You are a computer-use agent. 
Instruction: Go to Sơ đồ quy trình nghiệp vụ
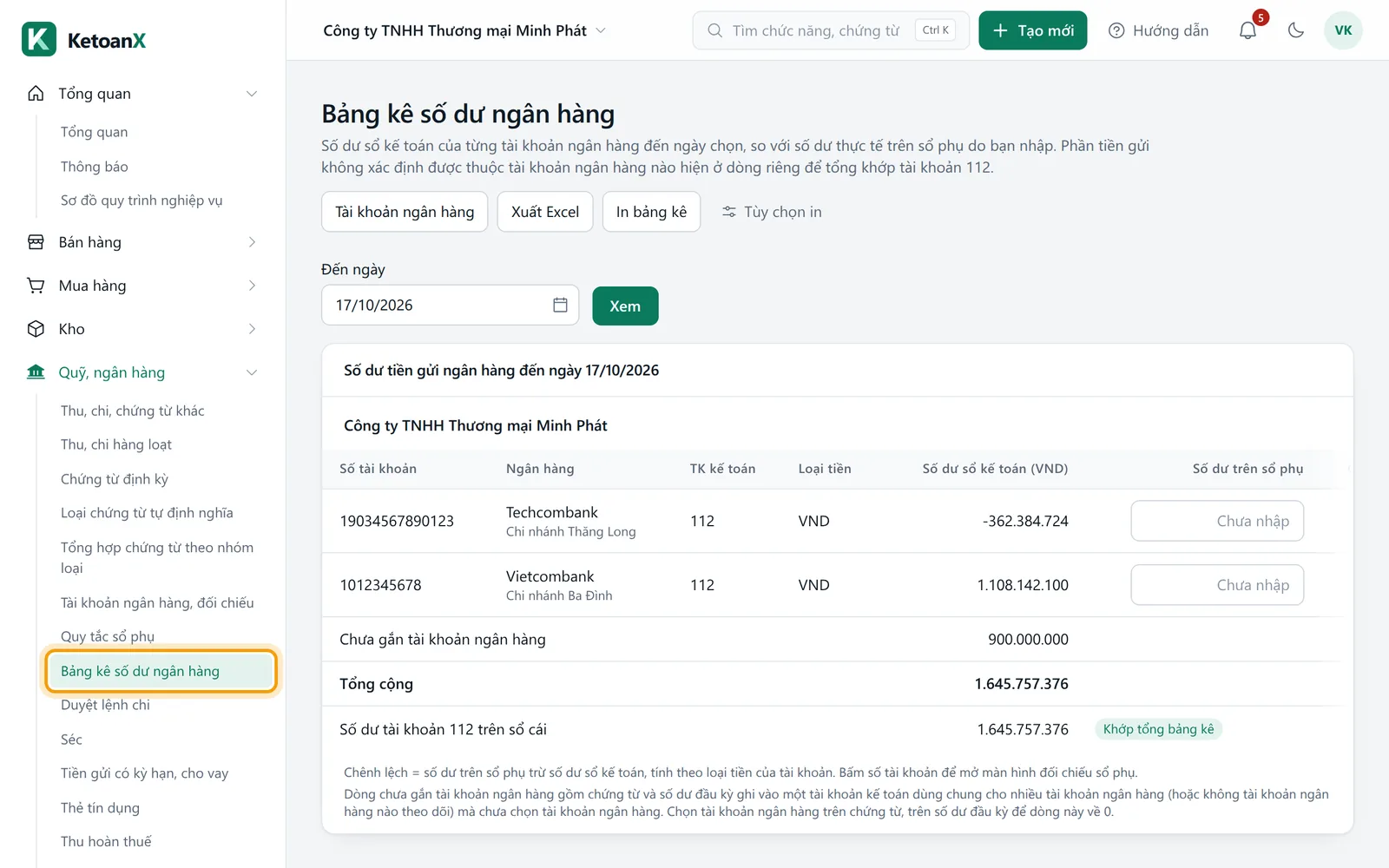pos(142,201)
